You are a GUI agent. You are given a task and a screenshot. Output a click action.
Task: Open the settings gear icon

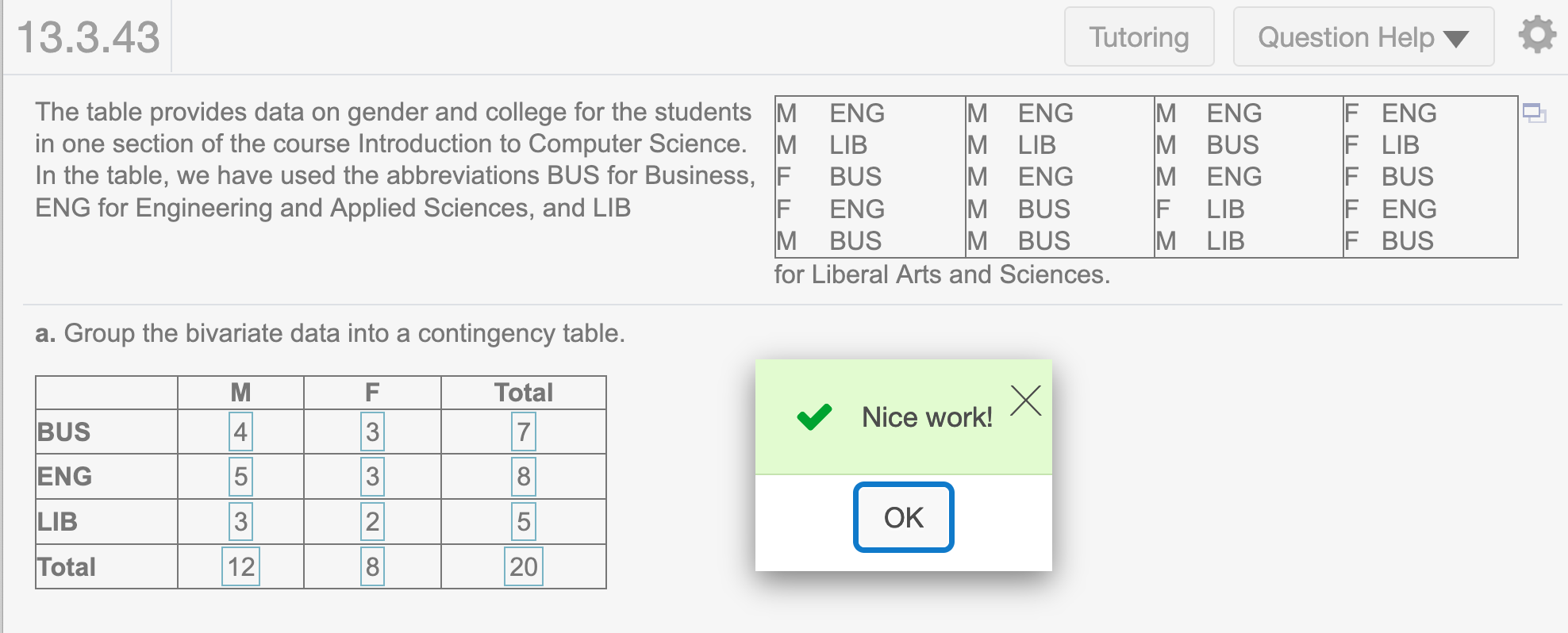click(x=1537, y=36)
